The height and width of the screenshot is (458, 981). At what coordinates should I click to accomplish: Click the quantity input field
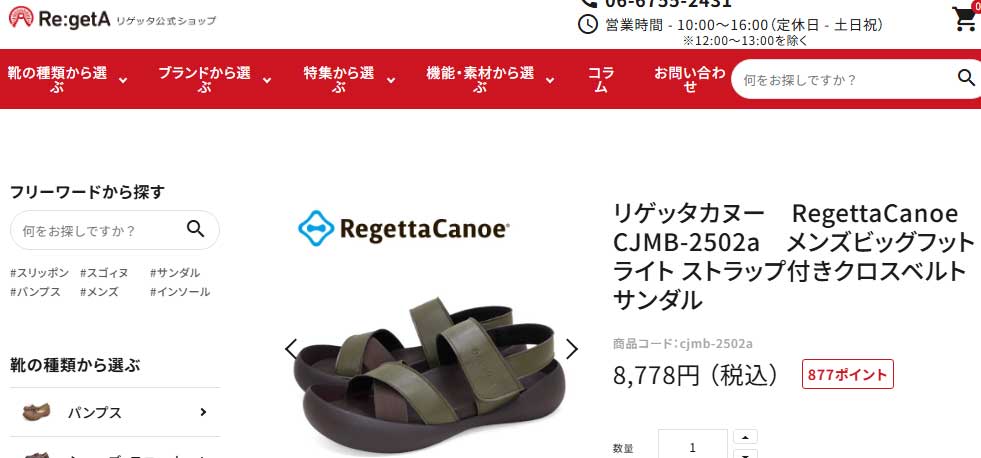click(x=693, y=445)
